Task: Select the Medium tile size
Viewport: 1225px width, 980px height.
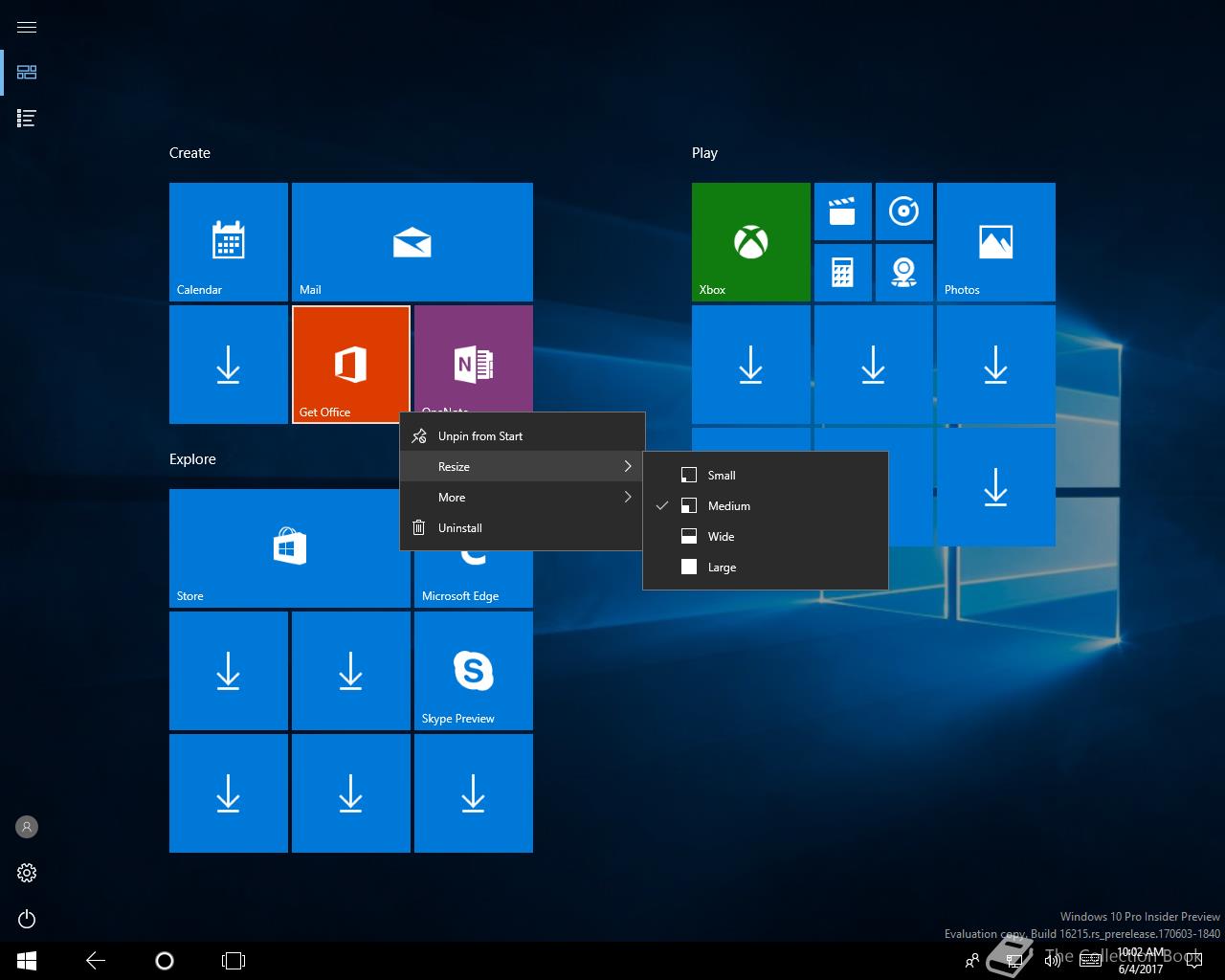Action: (766, 505)
